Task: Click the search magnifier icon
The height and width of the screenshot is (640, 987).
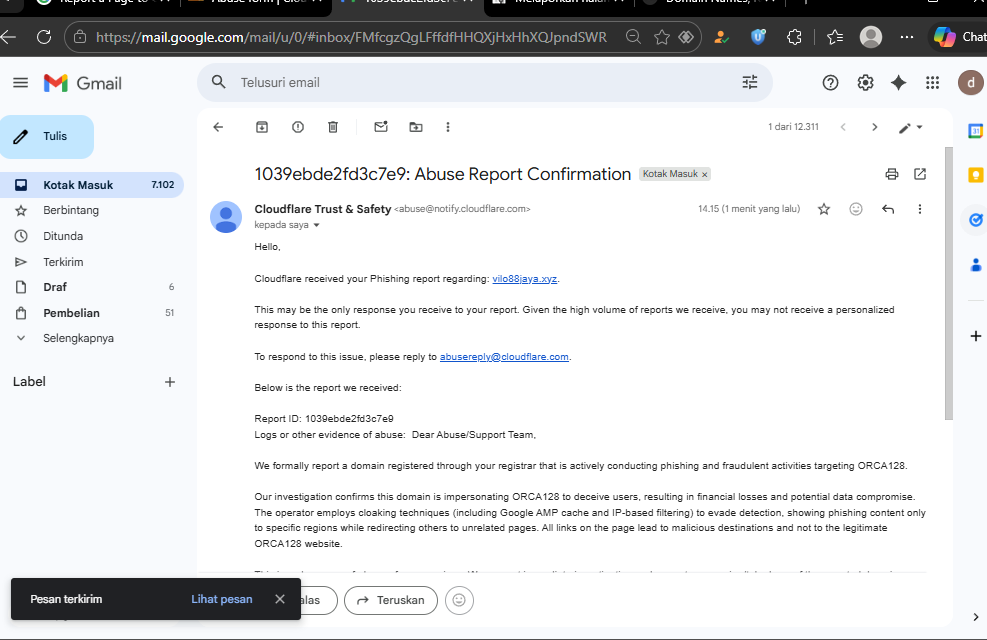Action: pos(218,82)
